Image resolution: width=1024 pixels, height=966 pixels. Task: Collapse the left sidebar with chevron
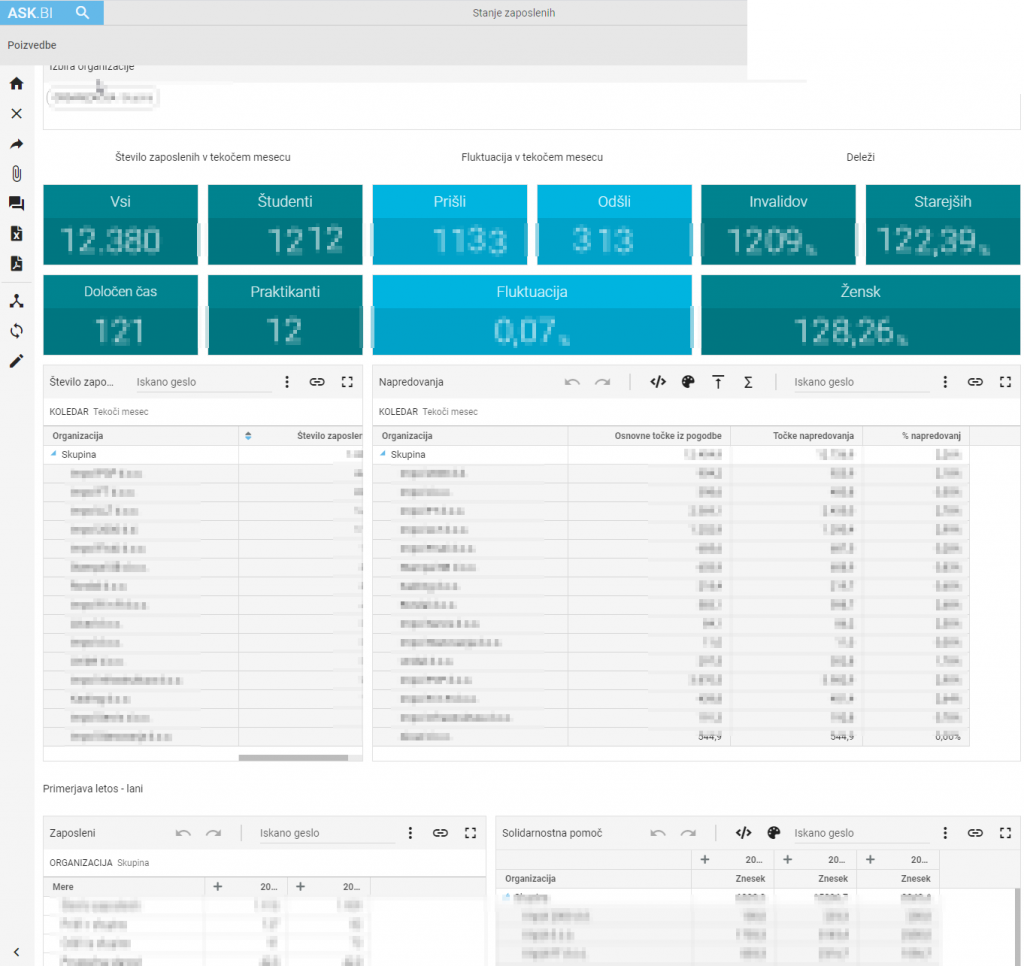coord(16,952)
